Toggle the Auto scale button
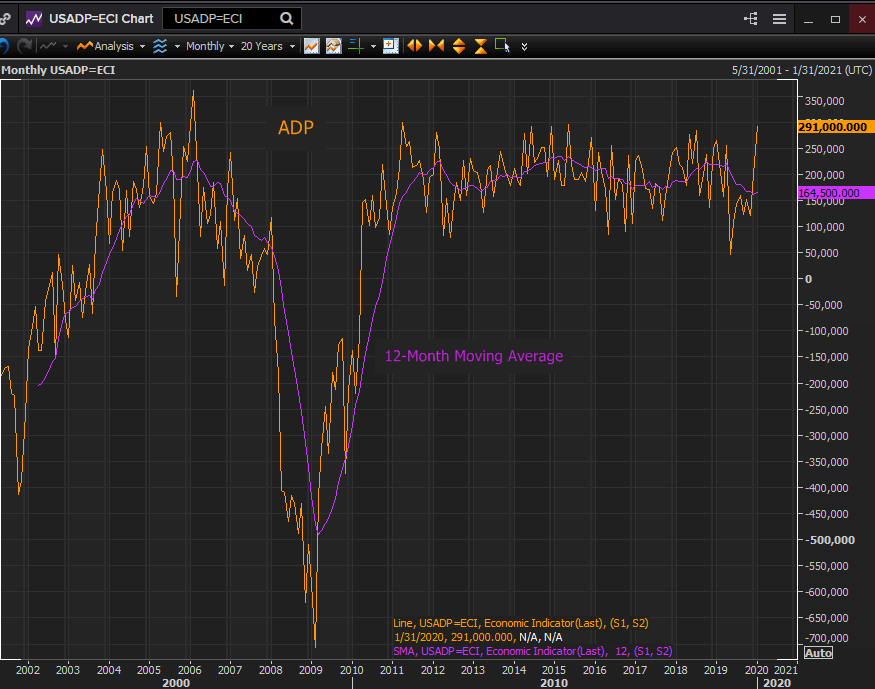 [818, 653]
